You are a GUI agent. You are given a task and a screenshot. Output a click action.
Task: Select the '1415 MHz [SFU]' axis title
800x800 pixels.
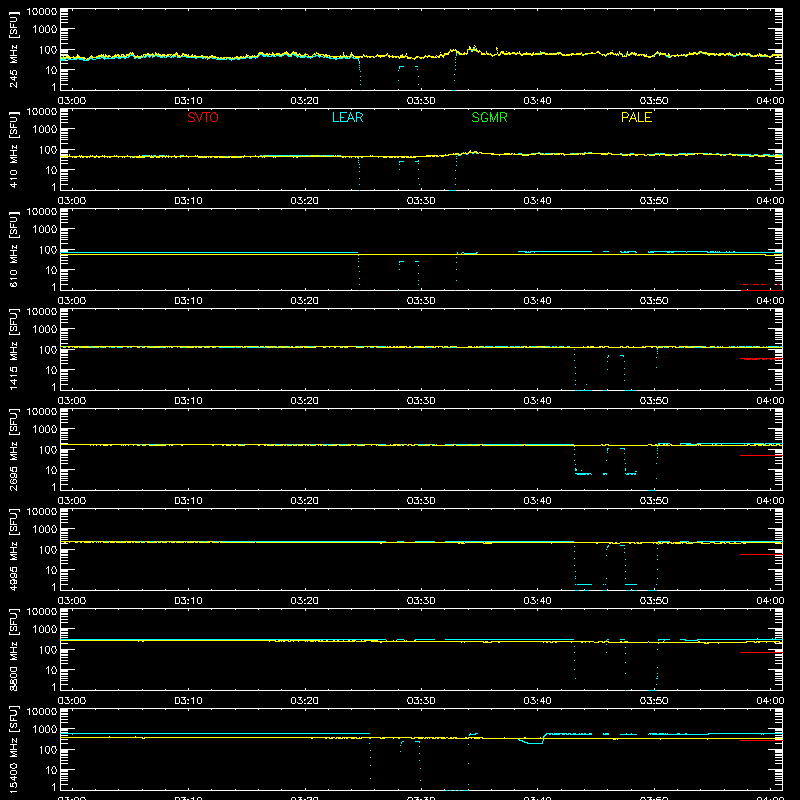pos(13,350)
